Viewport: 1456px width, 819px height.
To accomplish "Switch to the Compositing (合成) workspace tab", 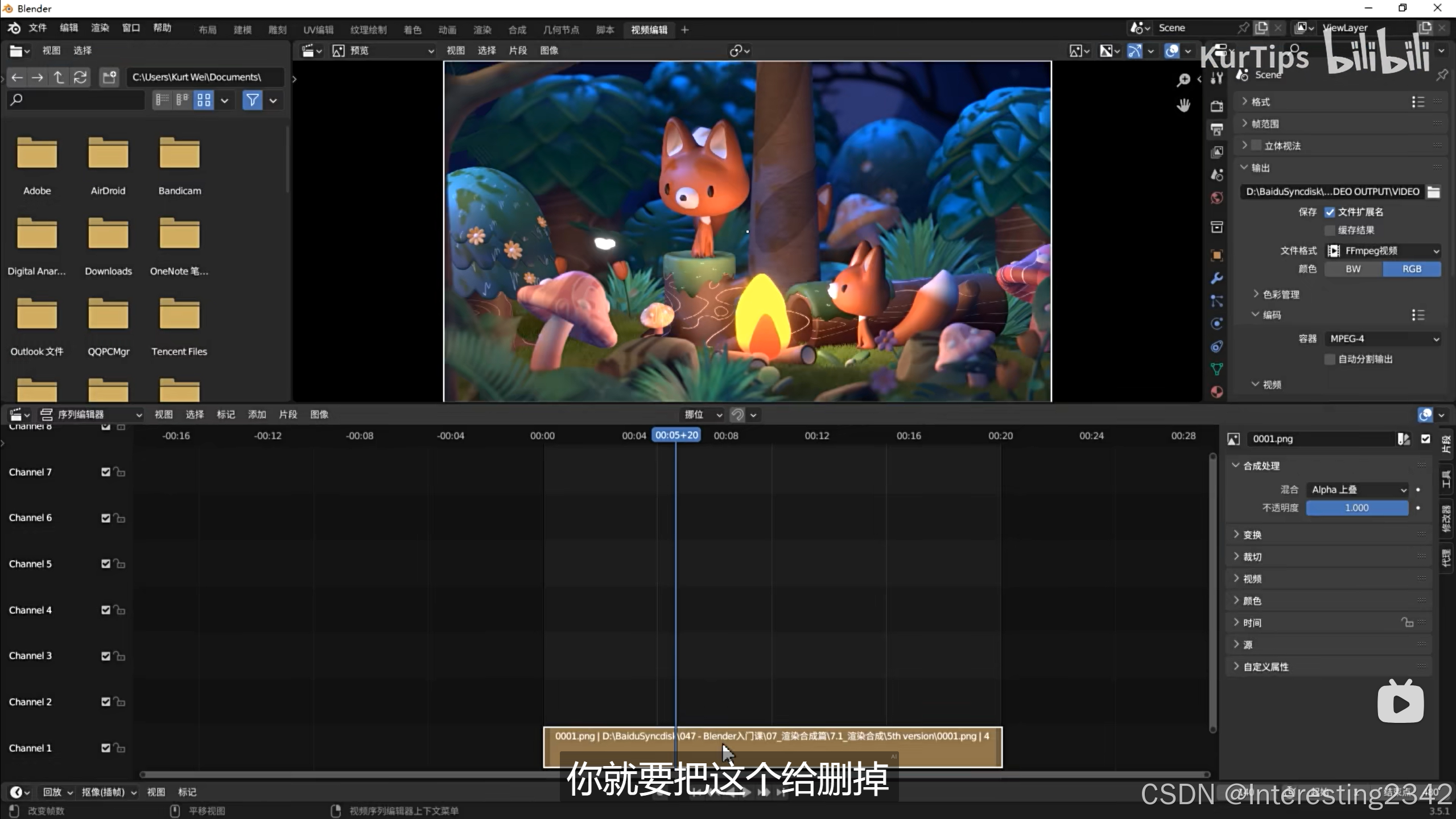I will tap(517, 30).
